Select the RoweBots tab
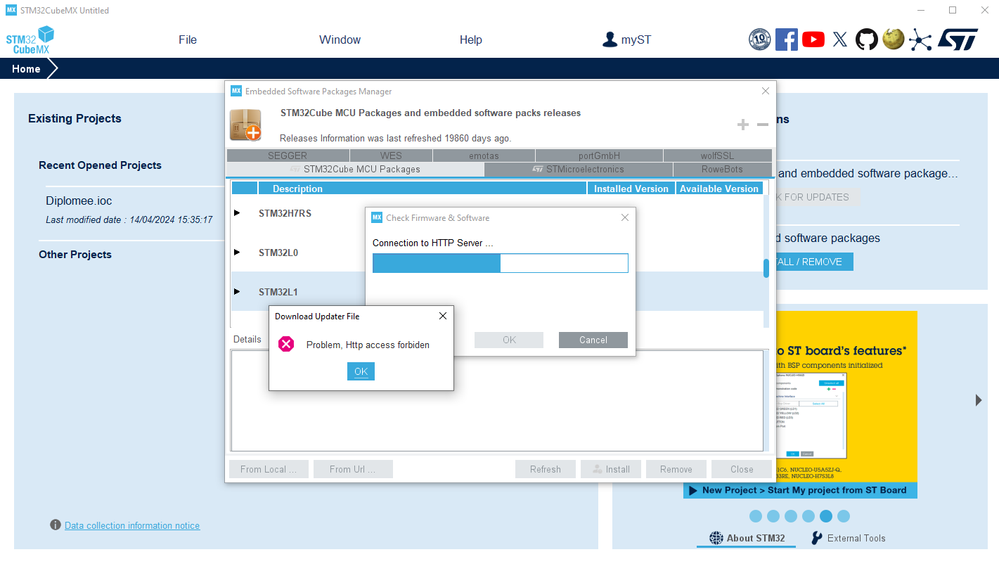 pyautogui.click(x=722, y=169)
